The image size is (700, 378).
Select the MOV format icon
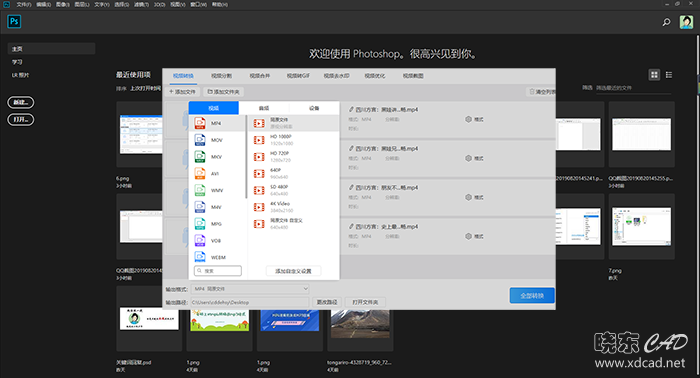coord(200,140)
